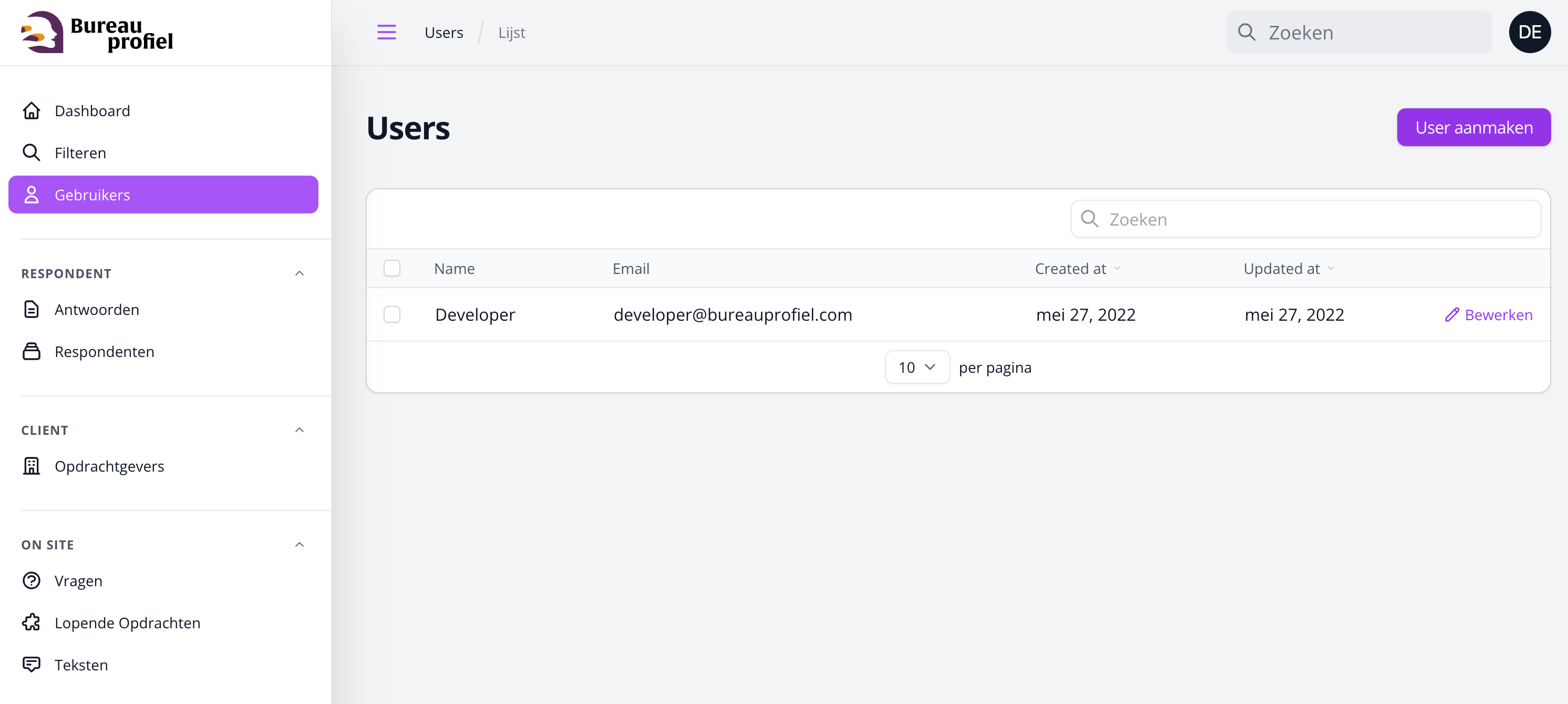Sort by Updated at column
The width and height of the screenshot is (1568, 704).
(x=1288, y=269)
